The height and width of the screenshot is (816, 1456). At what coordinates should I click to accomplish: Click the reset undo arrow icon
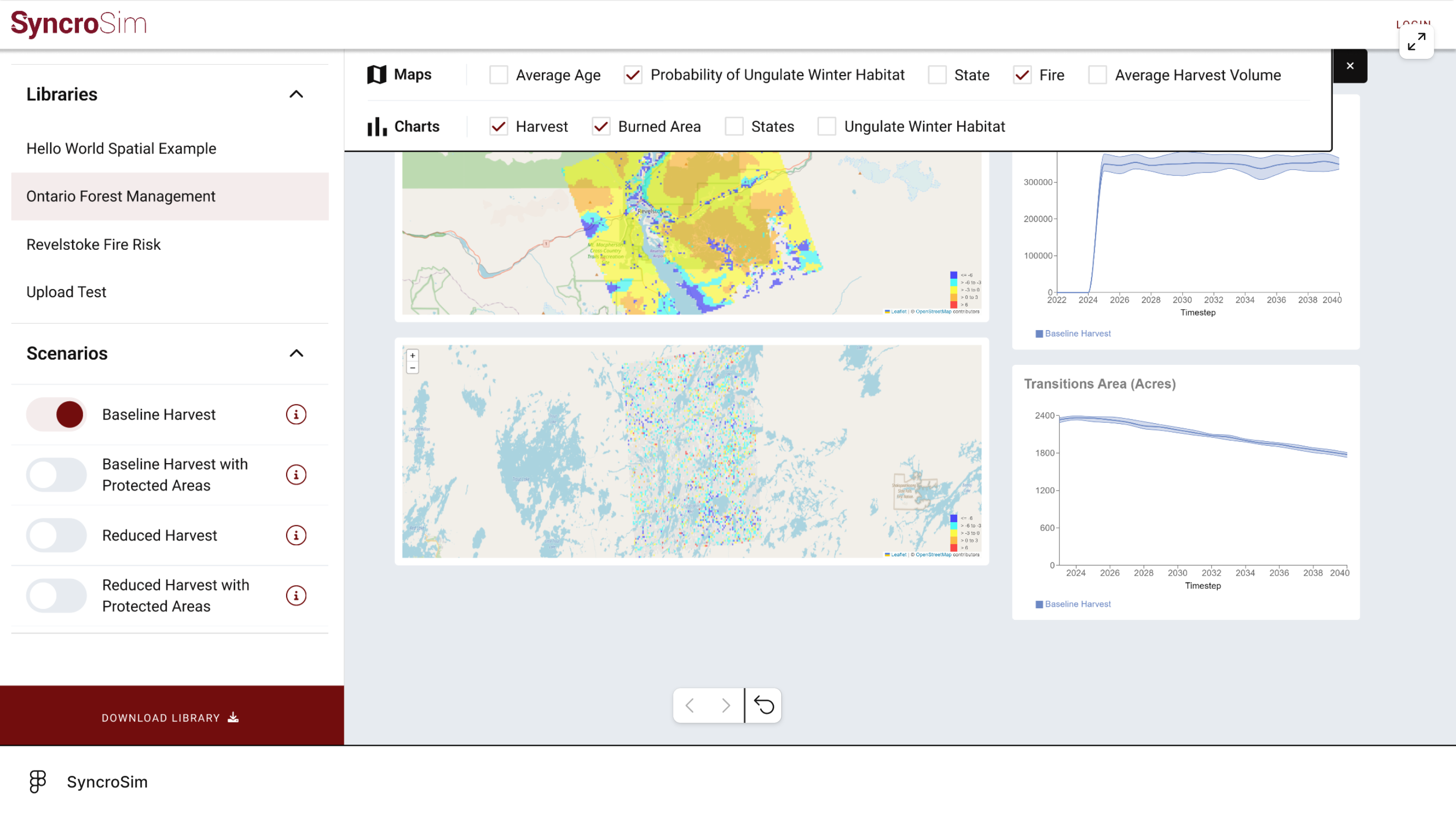(x=764, y=705)
